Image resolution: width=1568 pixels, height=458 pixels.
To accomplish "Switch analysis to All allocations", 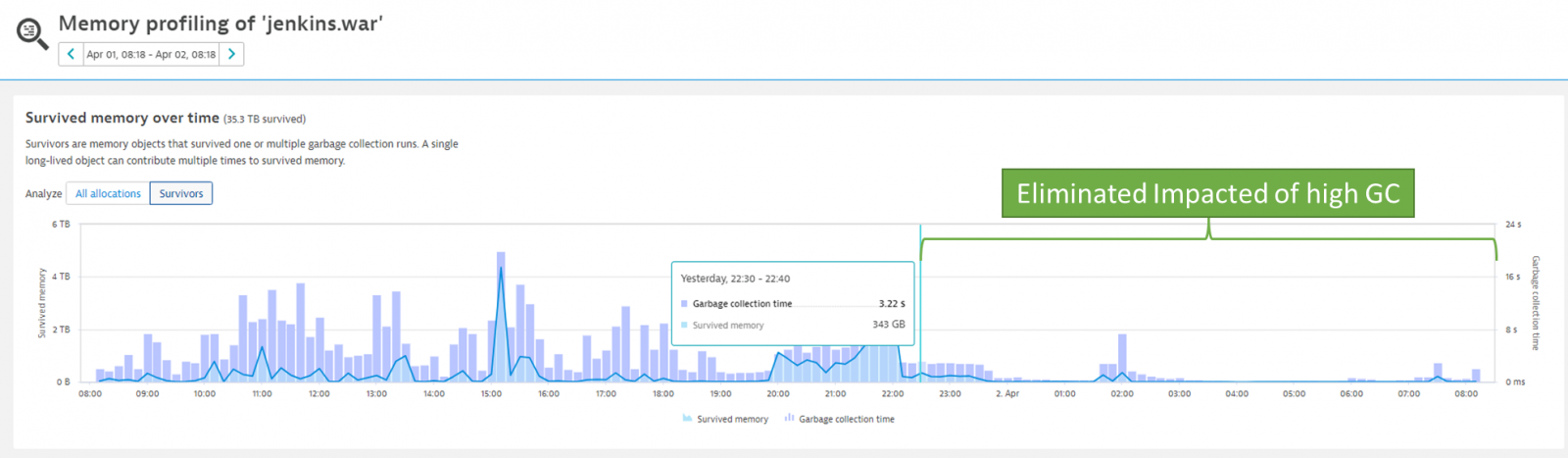I will point(108,193).
